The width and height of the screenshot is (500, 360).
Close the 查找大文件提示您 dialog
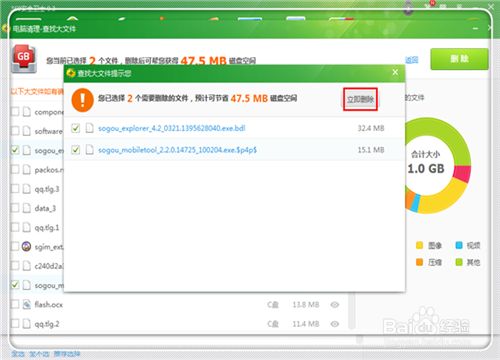point(395,72)
